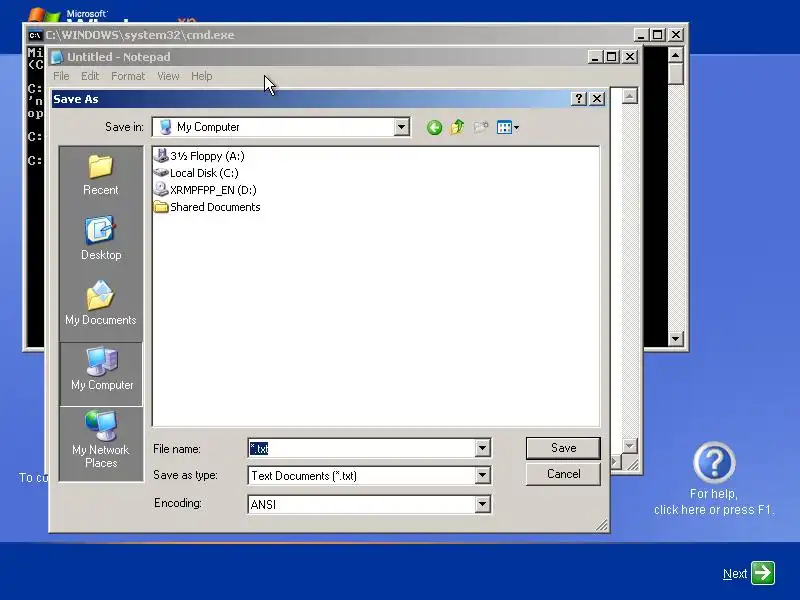
Task: Click cmd window scrollbar up arrow
Action: (676, 55)
